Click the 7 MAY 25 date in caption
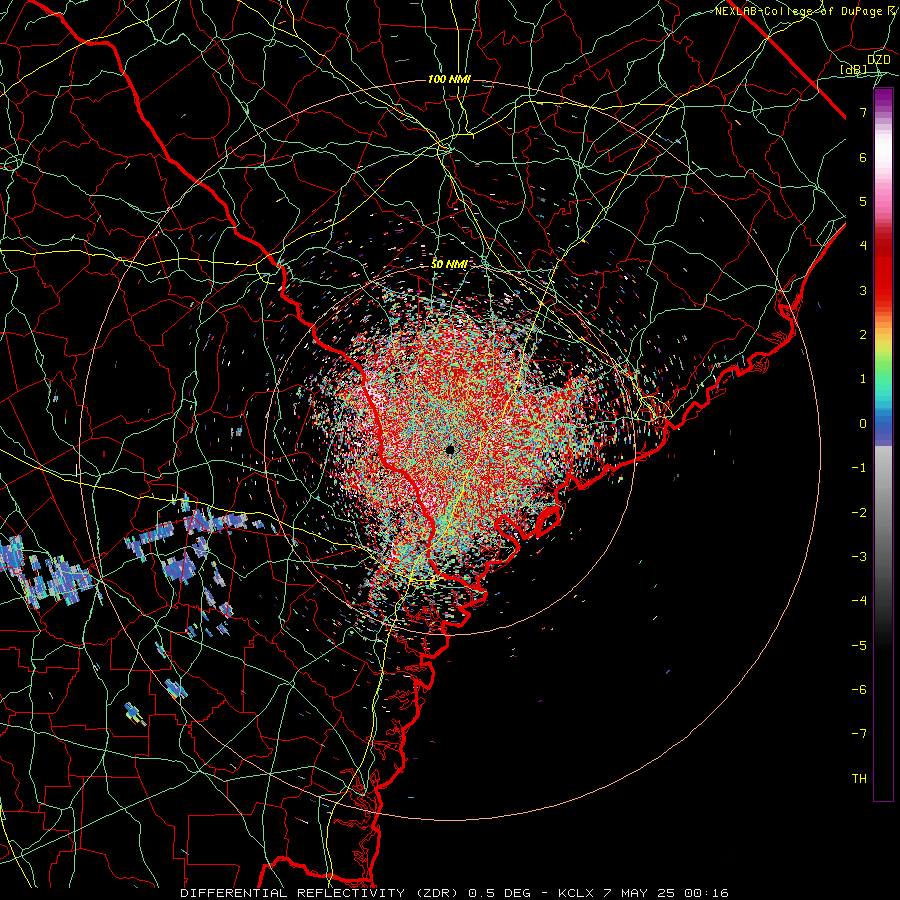Screen dimensions: 900x900 click(641, 893)
